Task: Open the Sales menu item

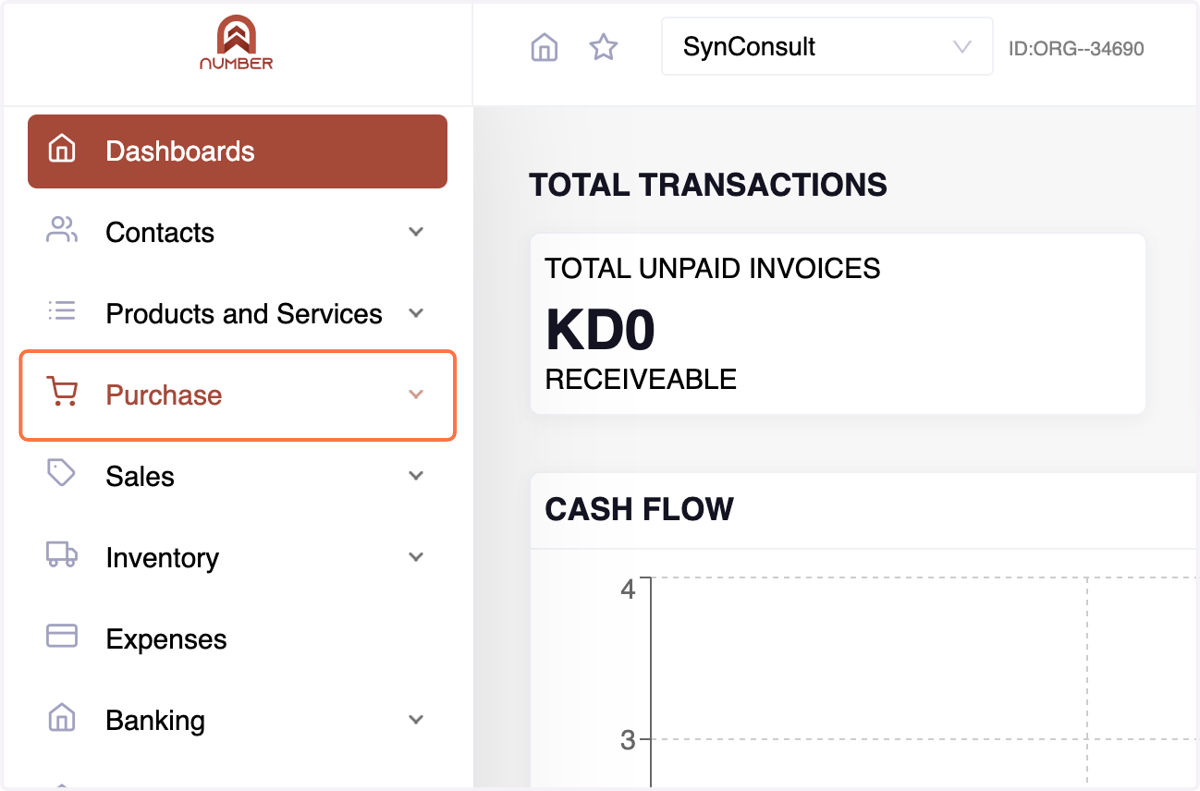Action: pyautogui.click(x=237, y=476)
